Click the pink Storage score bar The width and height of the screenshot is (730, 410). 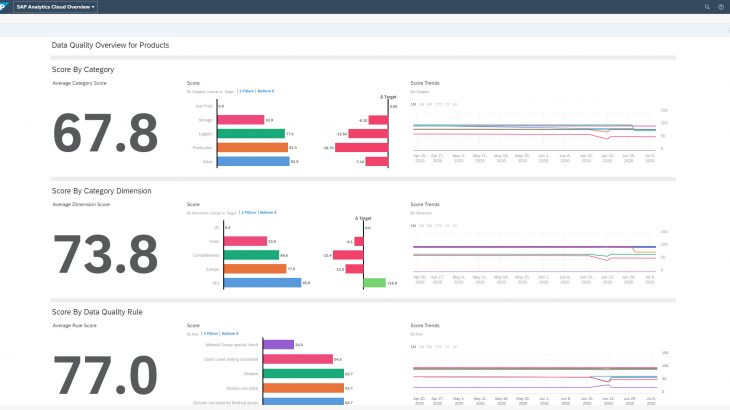pyautogui.click(x=240, y=119)
